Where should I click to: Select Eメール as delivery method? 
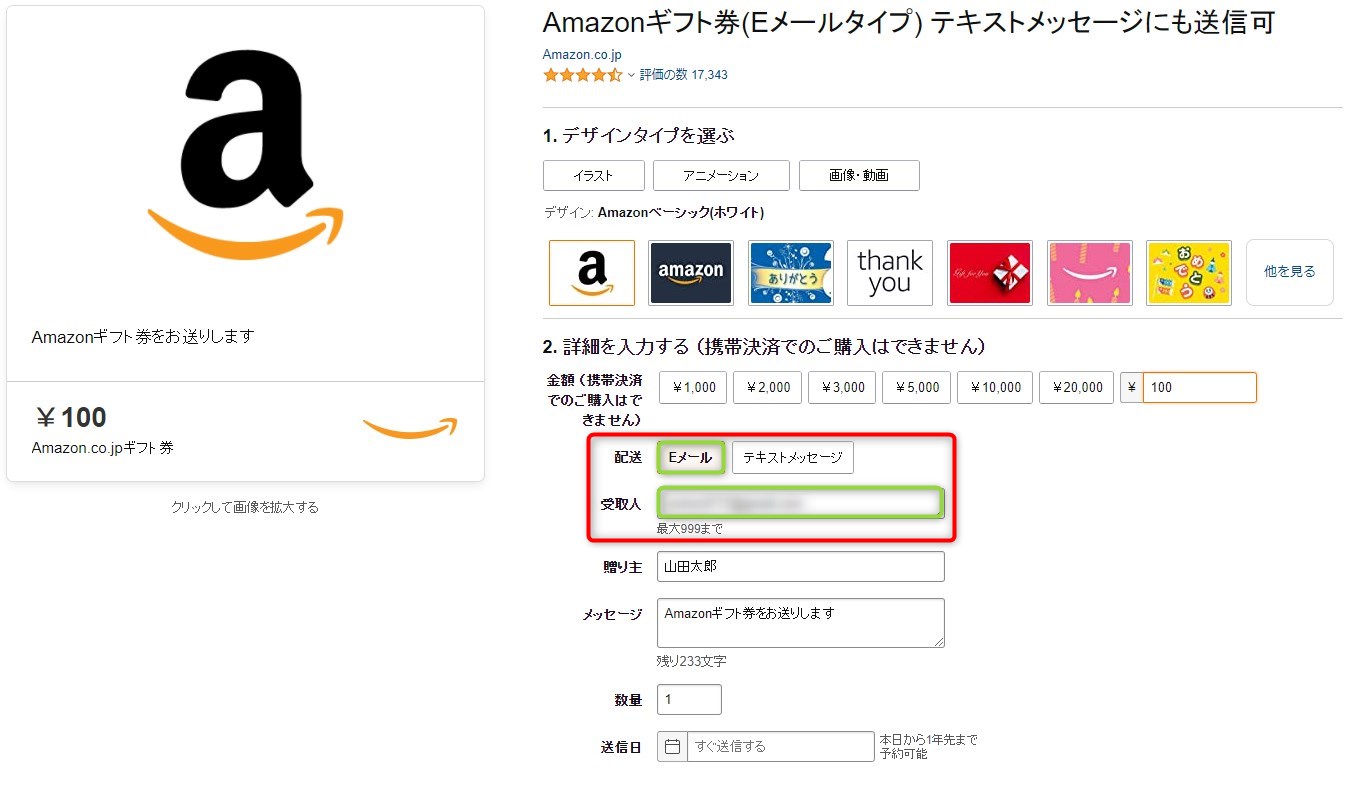(x=690, y=457)
